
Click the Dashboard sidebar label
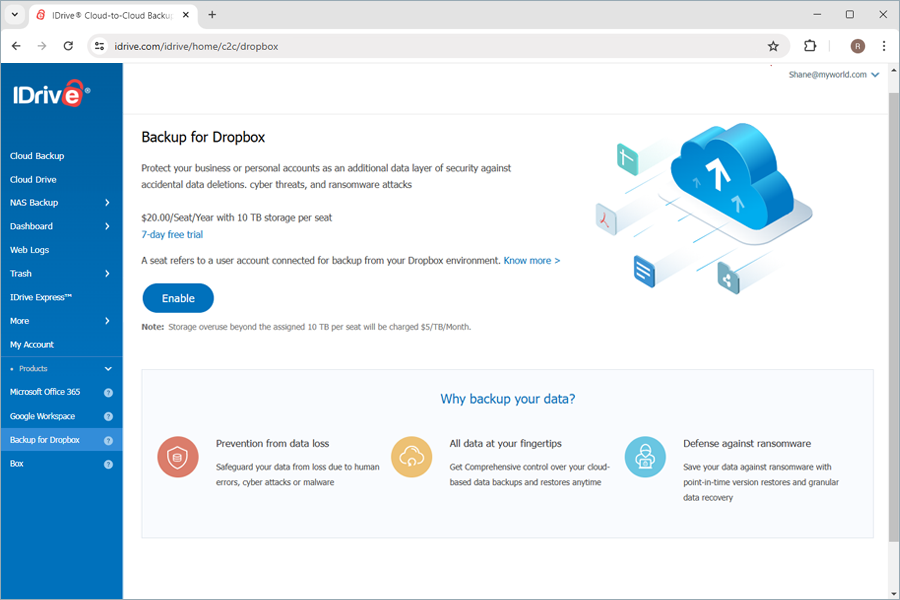(31, 226)
